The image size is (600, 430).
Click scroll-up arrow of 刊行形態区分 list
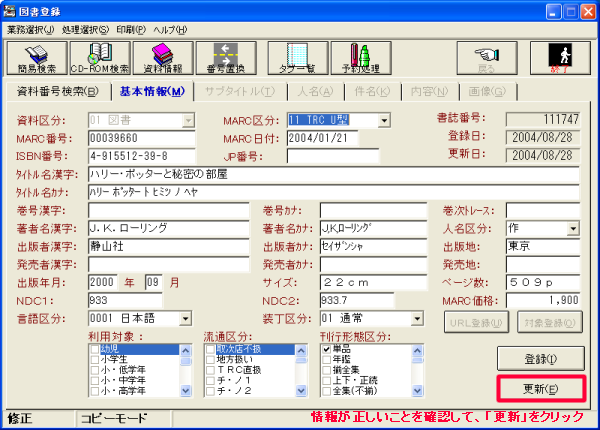pos(417,350)
